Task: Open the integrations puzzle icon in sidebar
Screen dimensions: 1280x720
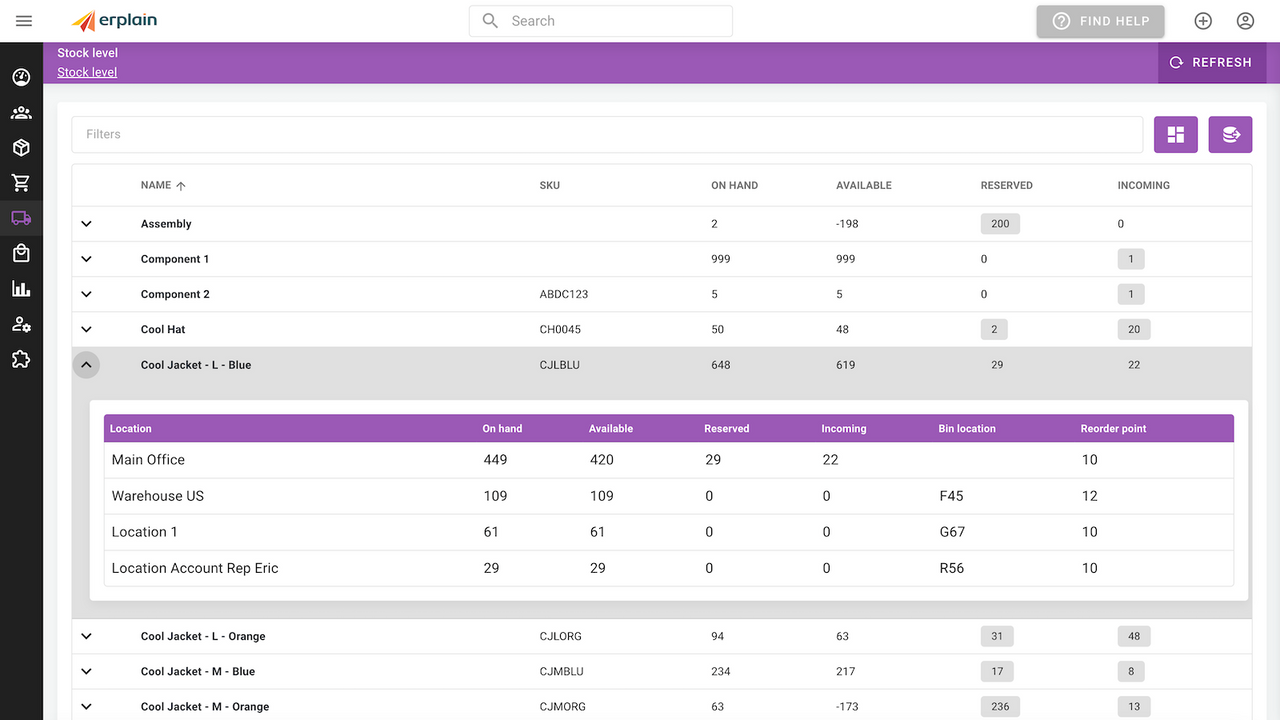Action: click(21, 359)
